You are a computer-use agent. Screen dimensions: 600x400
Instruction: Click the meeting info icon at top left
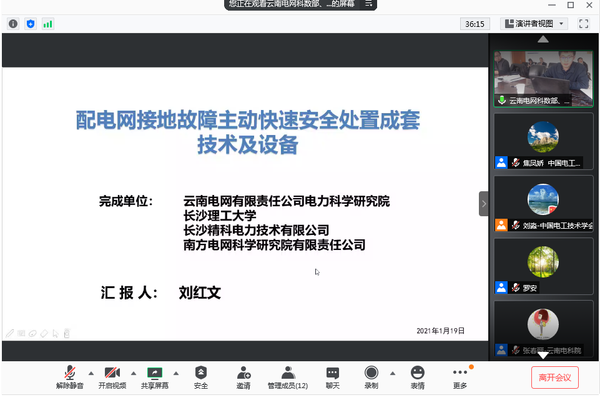point(13,23)
